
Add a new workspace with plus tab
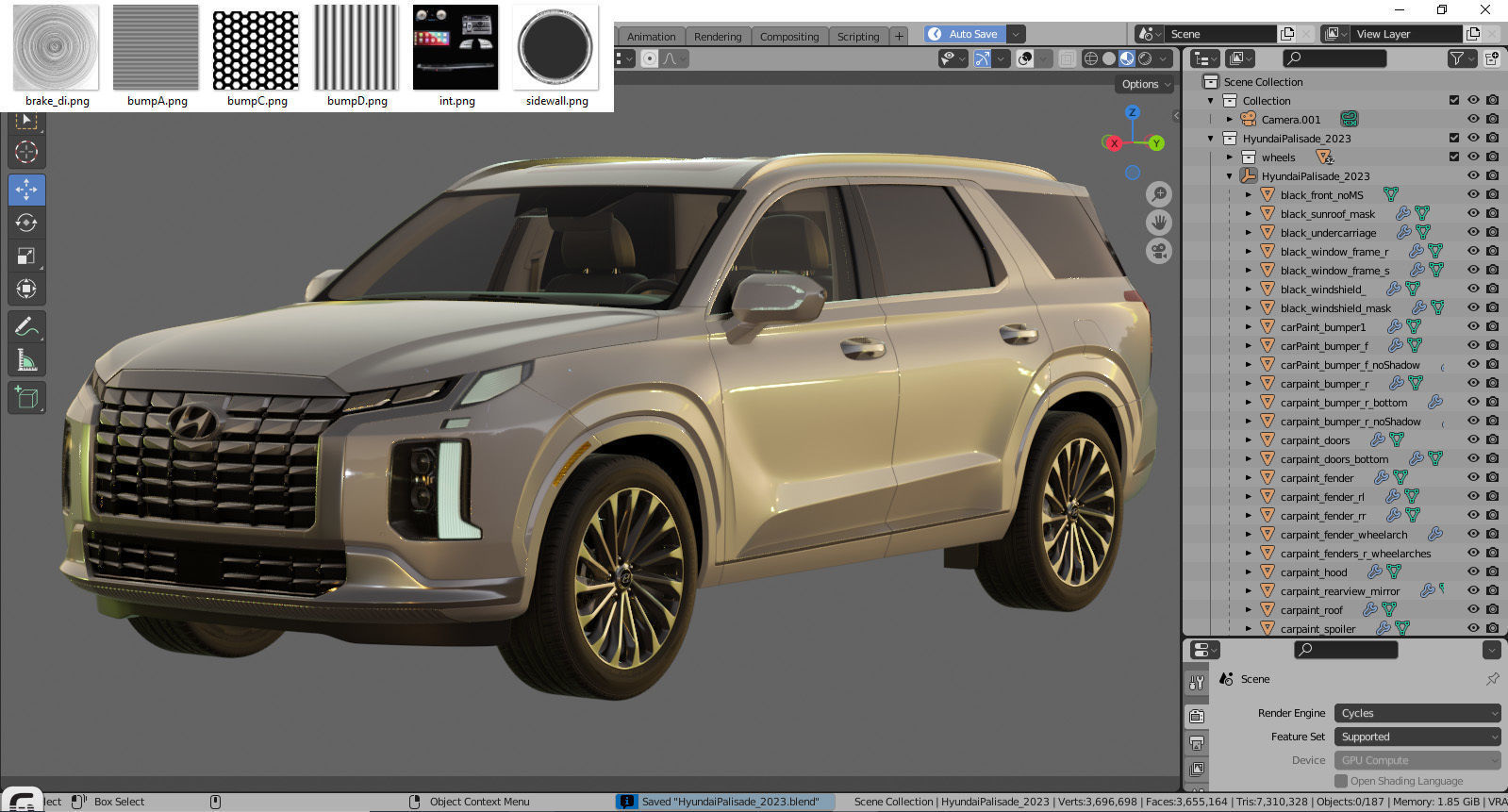tap(899, 37)
